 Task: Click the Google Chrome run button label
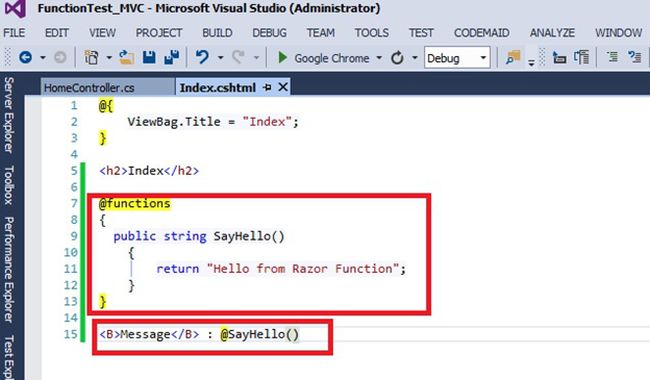[332, 58]
